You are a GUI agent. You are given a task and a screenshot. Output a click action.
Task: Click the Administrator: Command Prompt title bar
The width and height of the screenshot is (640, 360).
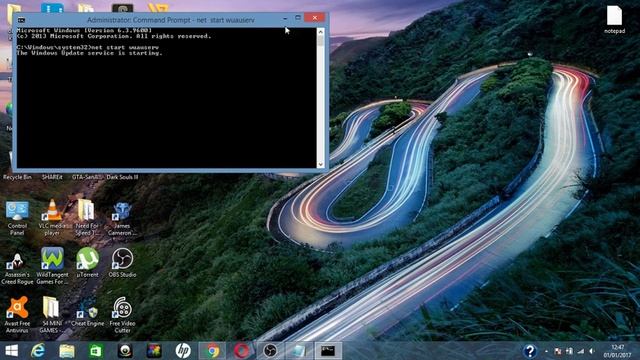tap(171, 20)
